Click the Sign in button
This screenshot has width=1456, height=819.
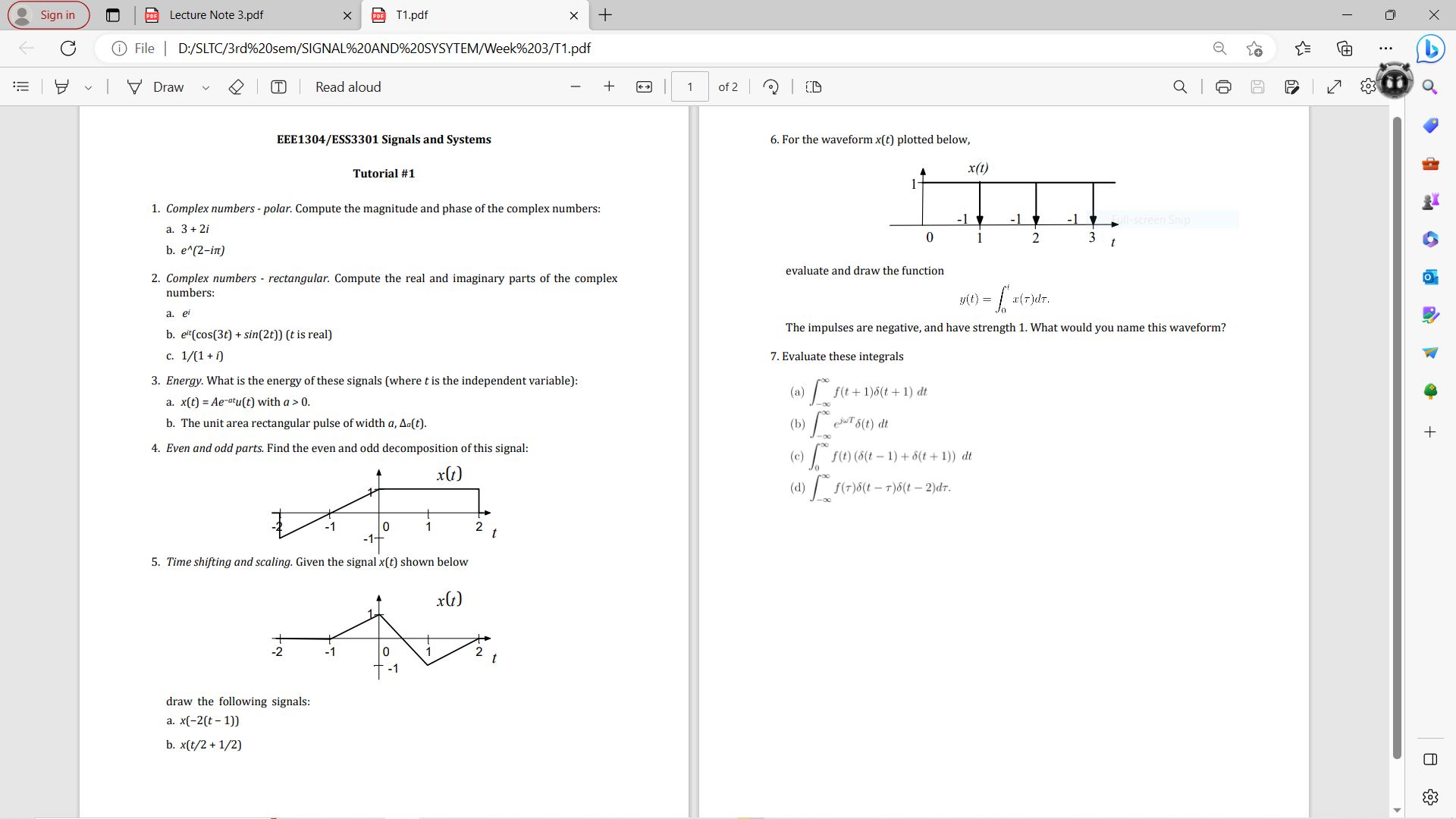tap(48, 15)
